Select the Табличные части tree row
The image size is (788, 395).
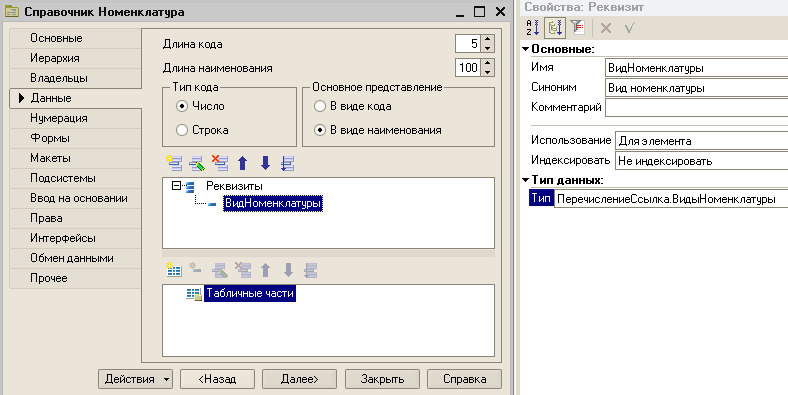[x=250, y=293]
